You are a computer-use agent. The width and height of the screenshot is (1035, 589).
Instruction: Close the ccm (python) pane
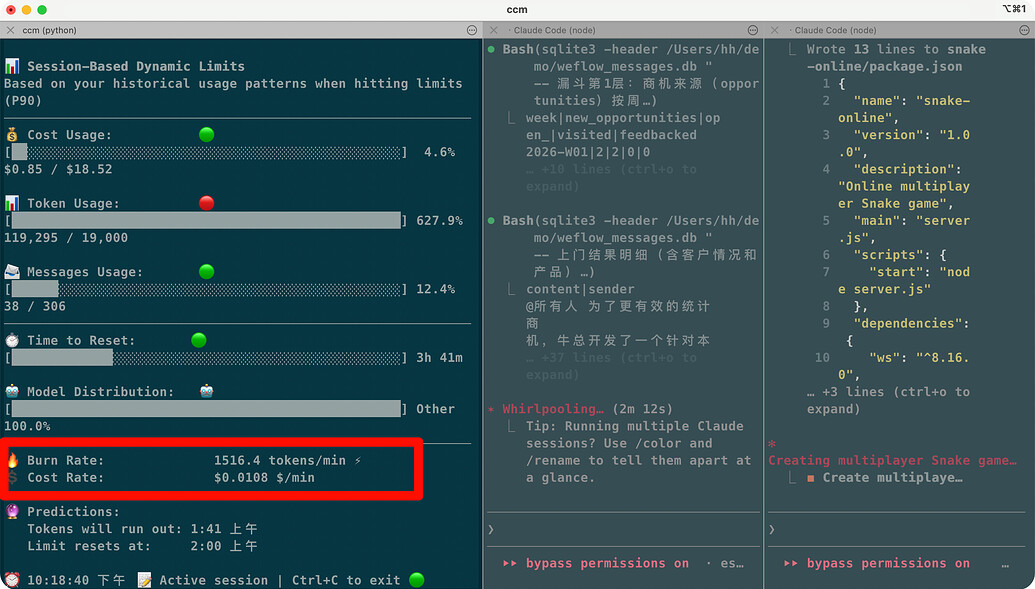11,30
